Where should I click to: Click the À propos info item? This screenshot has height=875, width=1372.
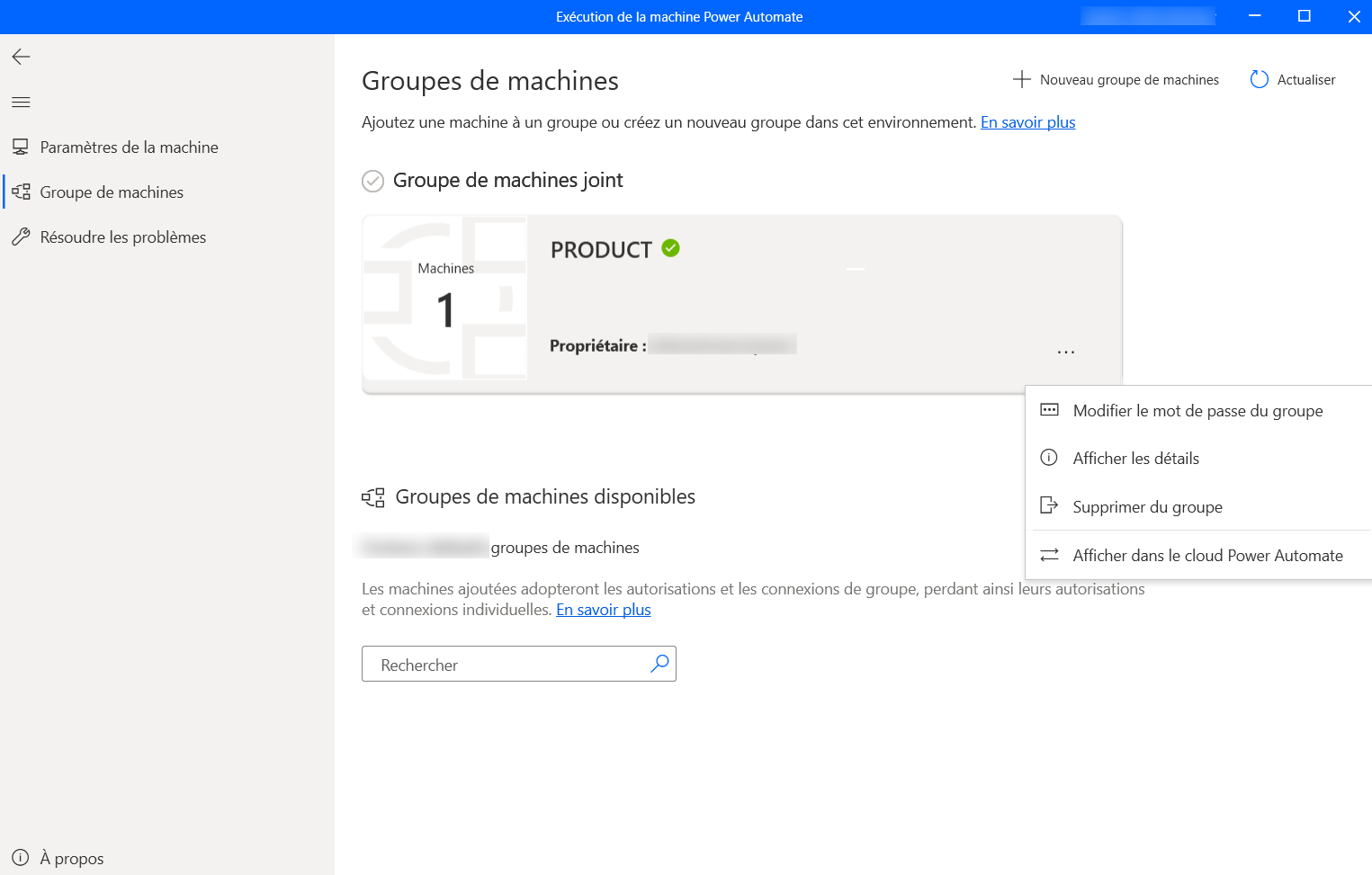coord(58,858)
